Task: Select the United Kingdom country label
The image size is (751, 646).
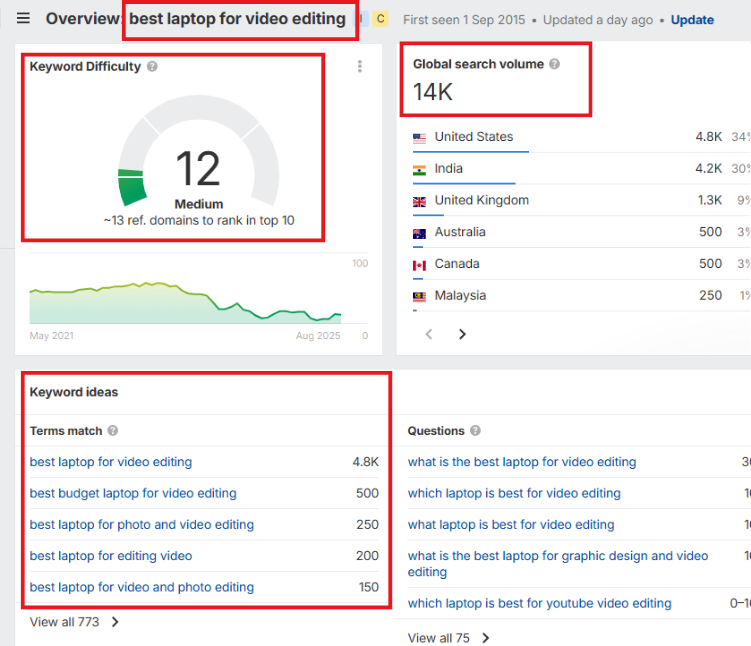Action: click(x=481, y=200)
